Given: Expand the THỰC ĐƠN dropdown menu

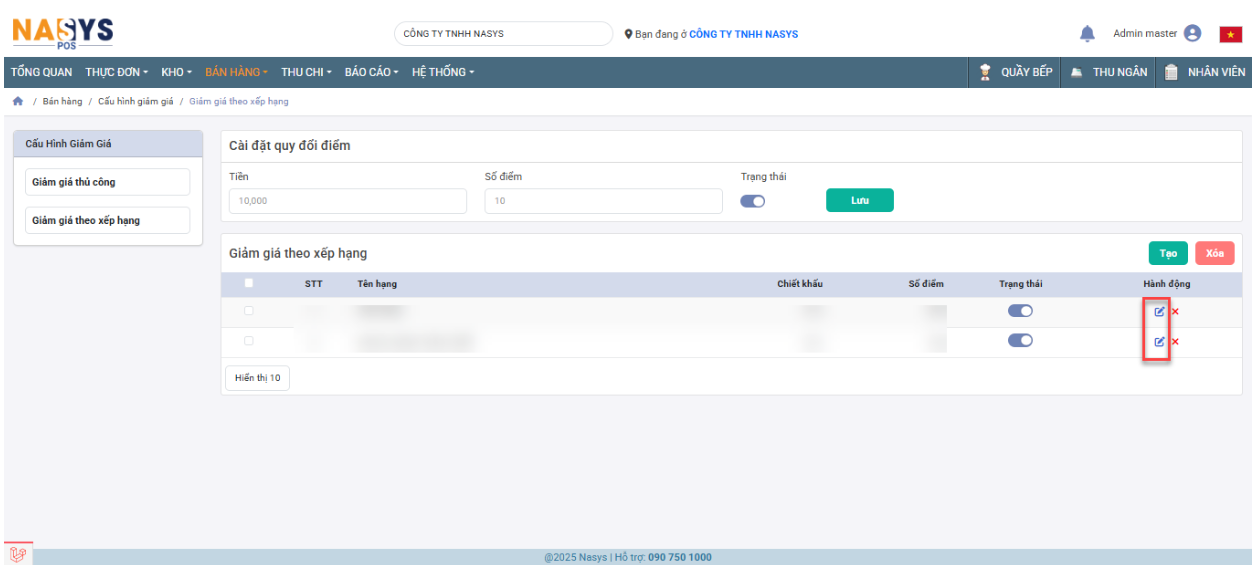Looking at the screenshot, I should (116, 72).
